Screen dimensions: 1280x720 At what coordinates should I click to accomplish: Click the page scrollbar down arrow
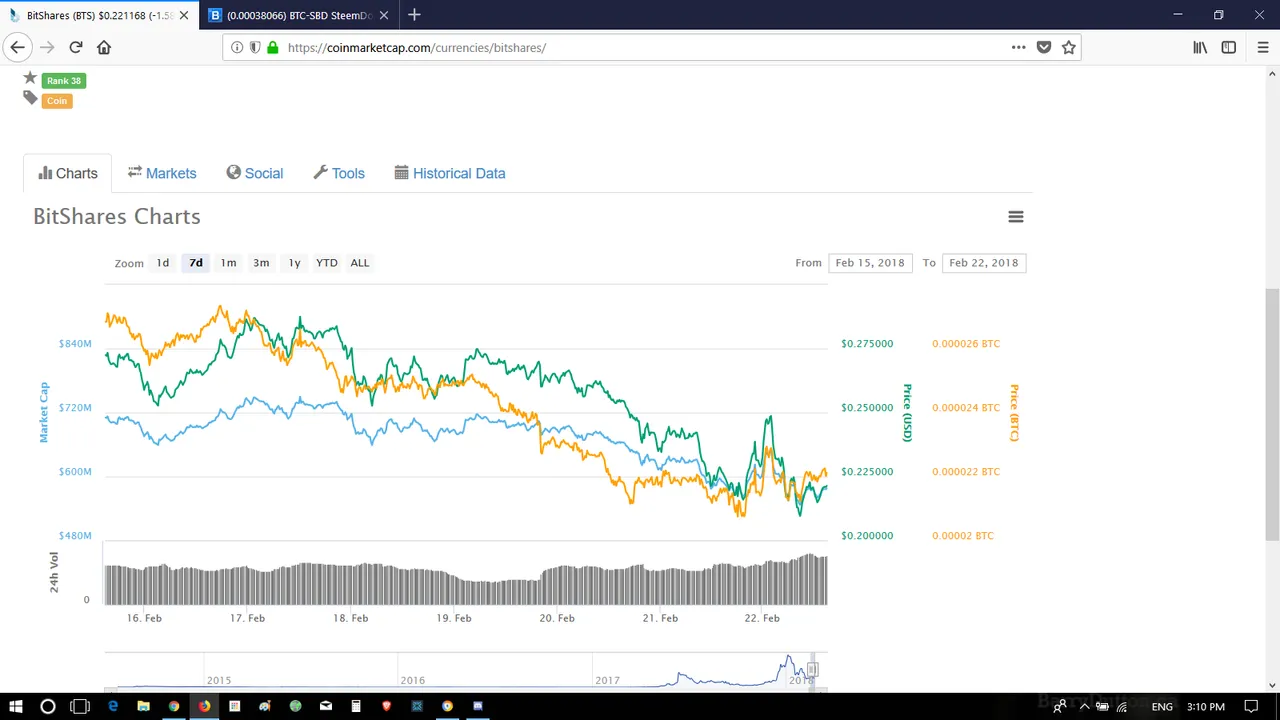click(1272, 685)
